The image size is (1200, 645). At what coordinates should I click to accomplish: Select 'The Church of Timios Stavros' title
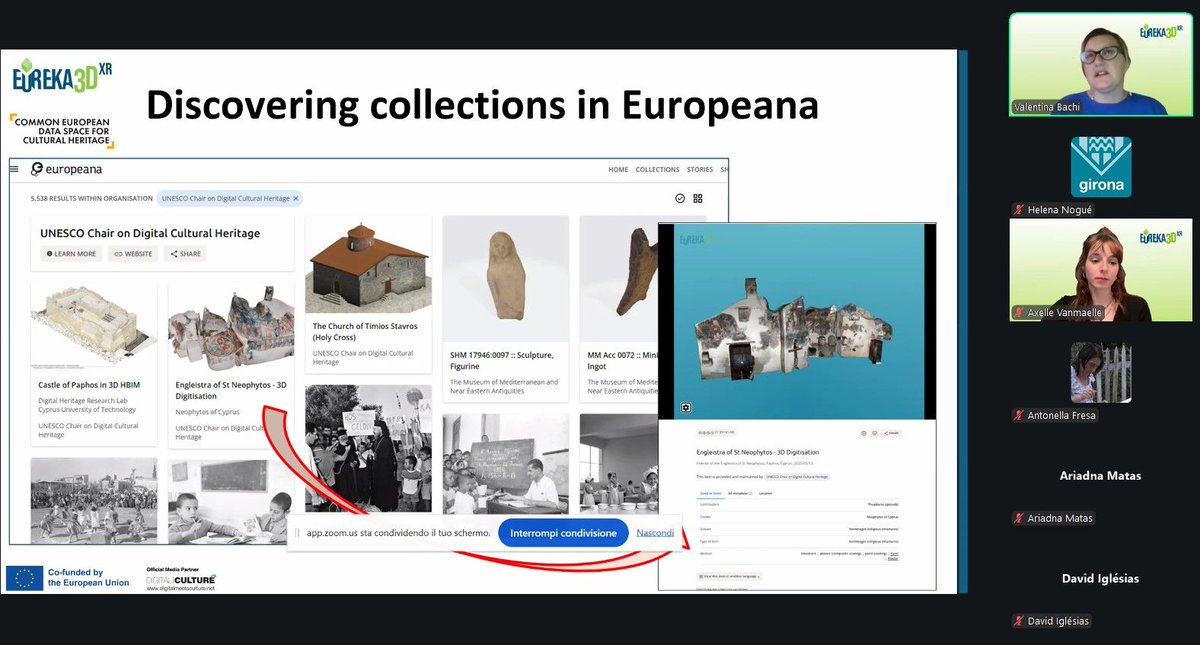pos(365,332)
